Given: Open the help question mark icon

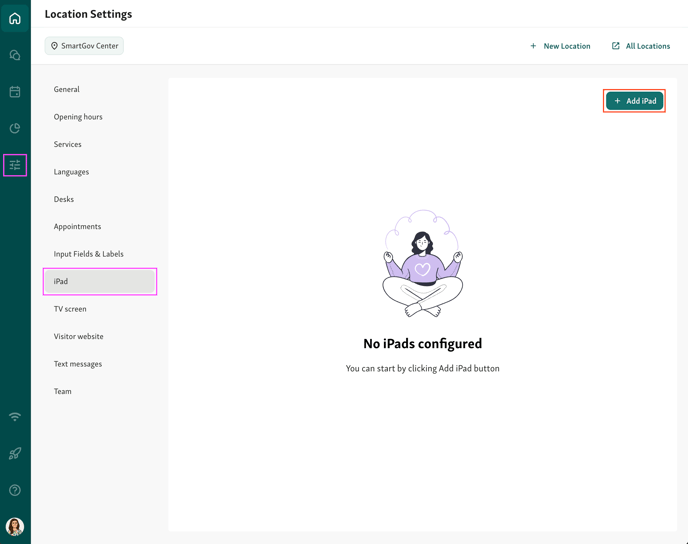Looking at the screenshot, I should (x=15, y=490).
